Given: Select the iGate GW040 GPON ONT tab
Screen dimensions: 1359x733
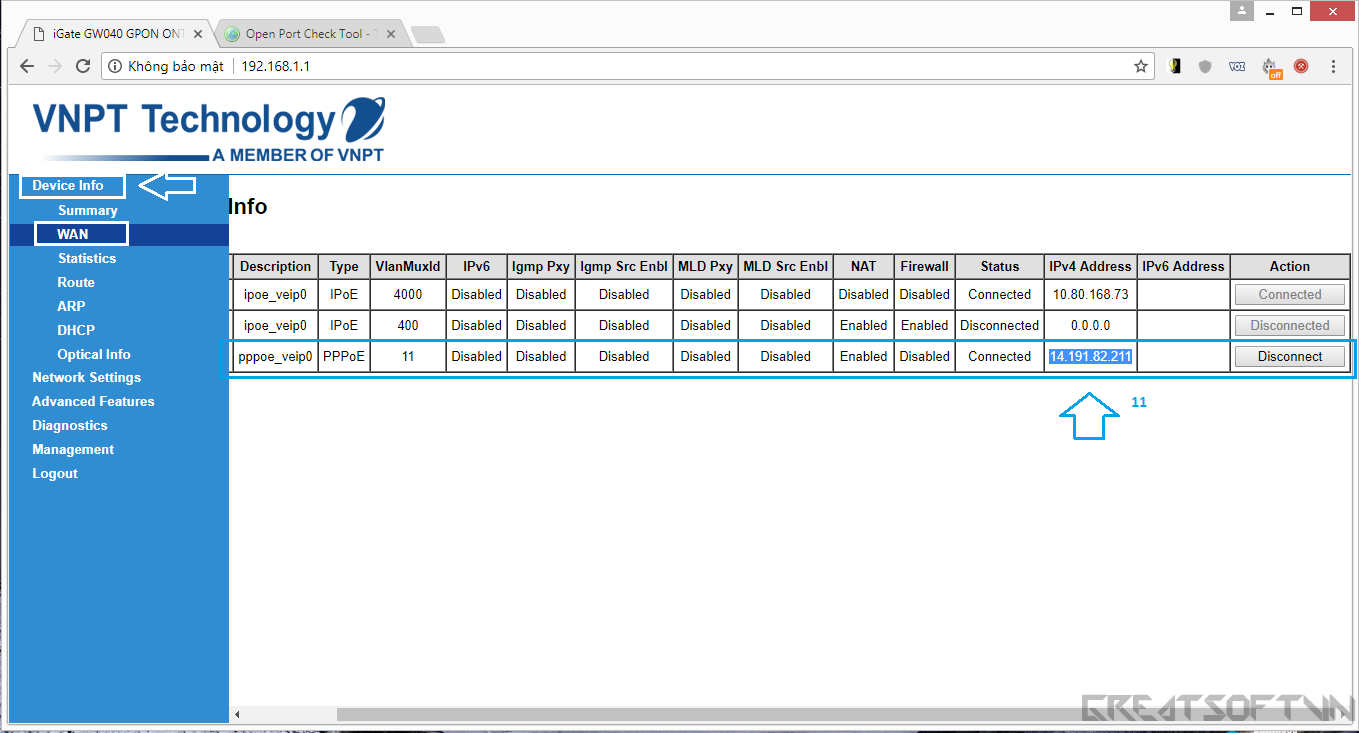Looking at the screenshot, I should 115,34.
